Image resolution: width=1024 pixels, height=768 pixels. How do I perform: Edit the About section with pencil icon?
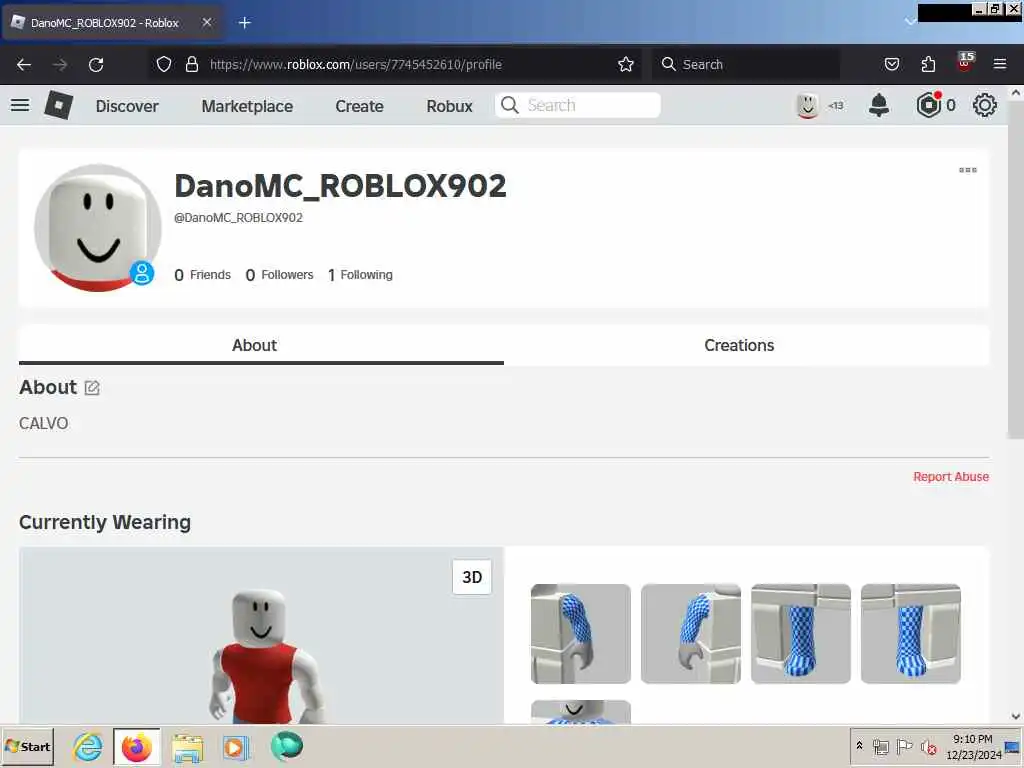tap(92, 388)
